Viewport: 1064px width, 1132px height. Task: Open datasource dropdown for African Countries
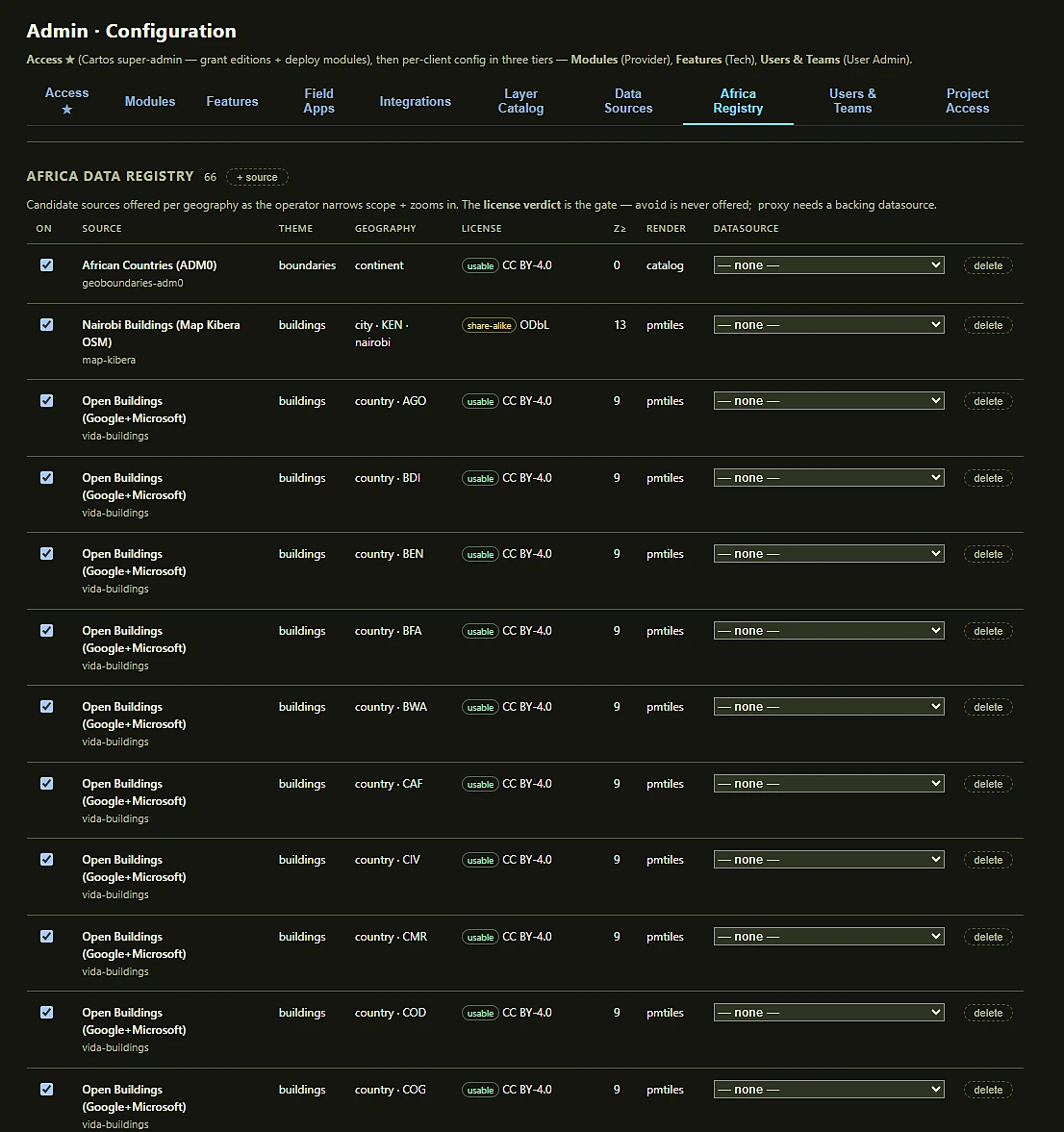[x=828, y=264]
